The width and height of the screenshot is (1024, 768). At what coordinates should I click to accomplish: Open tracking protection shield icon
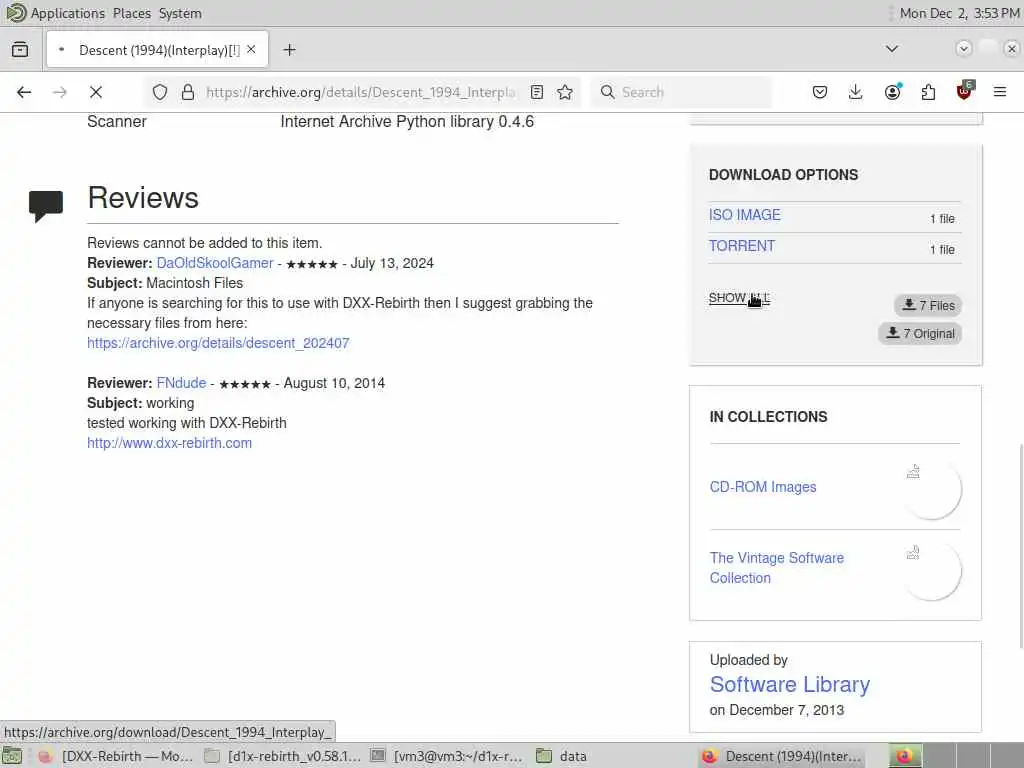[160, 92]
